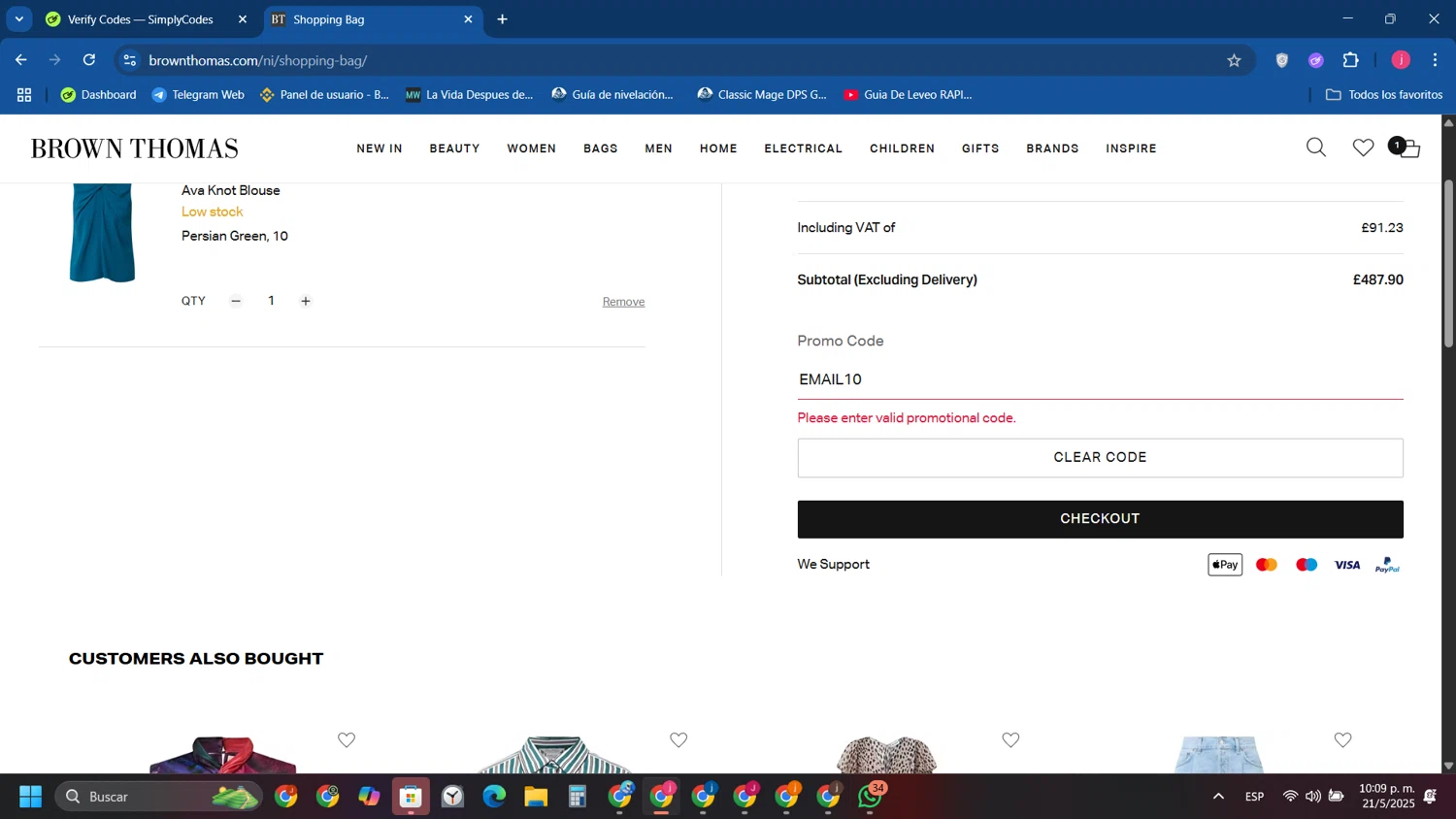This screenshot has height=819, width=1456.
Task: Open Microsoft Edge from the taskbar
Action: (x=494, y=797)
